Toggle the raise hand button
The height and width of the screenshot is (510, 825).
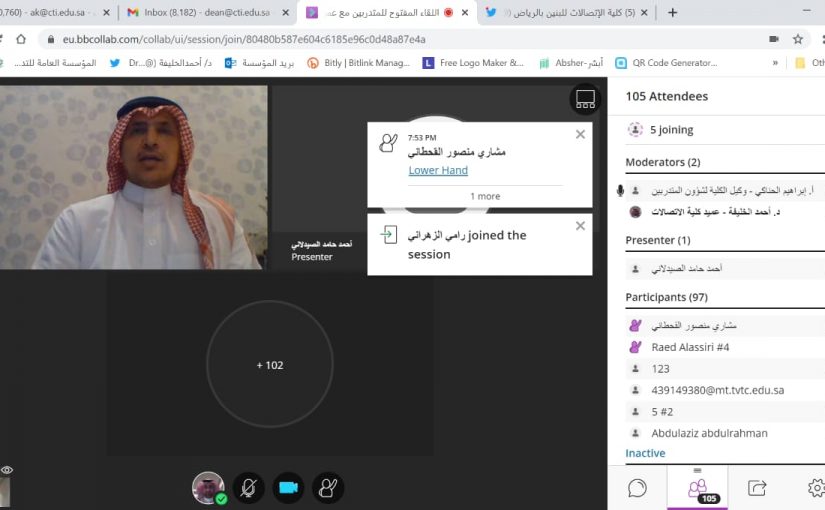pos(328,487)
